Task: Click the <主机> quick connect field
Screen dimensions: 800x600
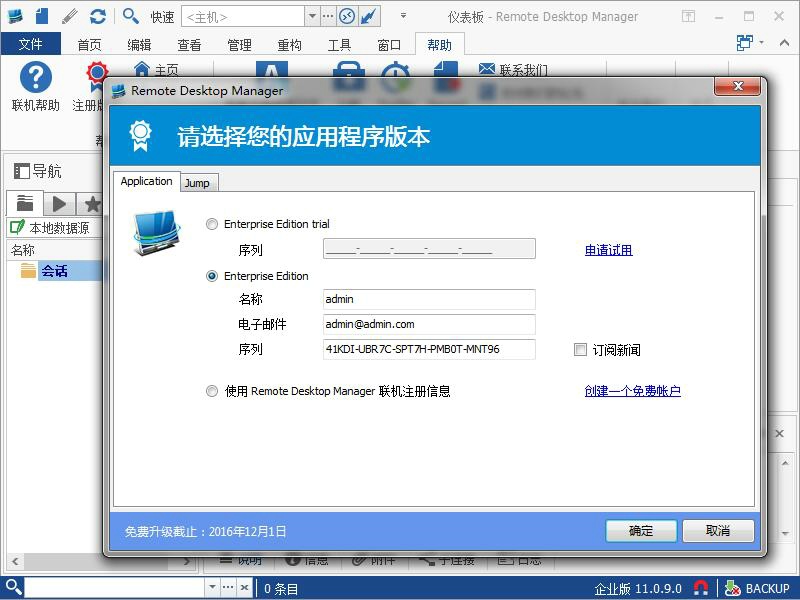Action: click(x=243, y=17)
